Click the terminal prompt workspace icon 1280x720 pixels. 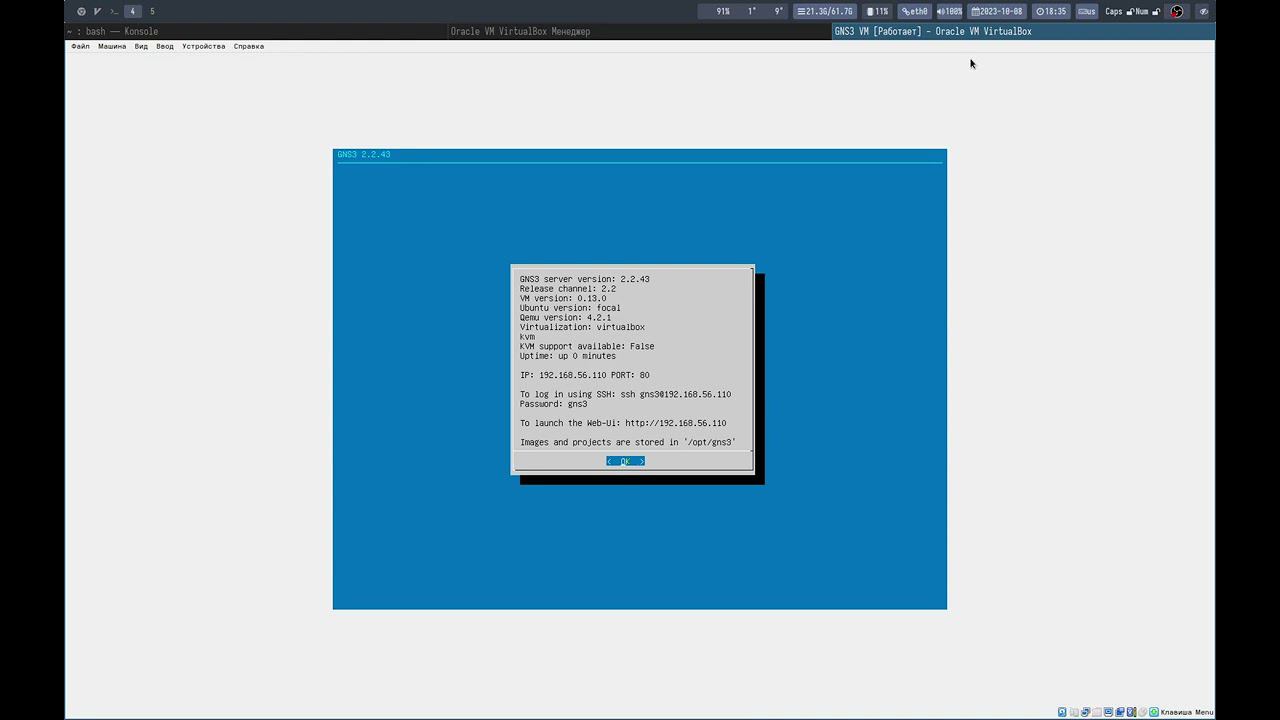click(x=112, y=11)
